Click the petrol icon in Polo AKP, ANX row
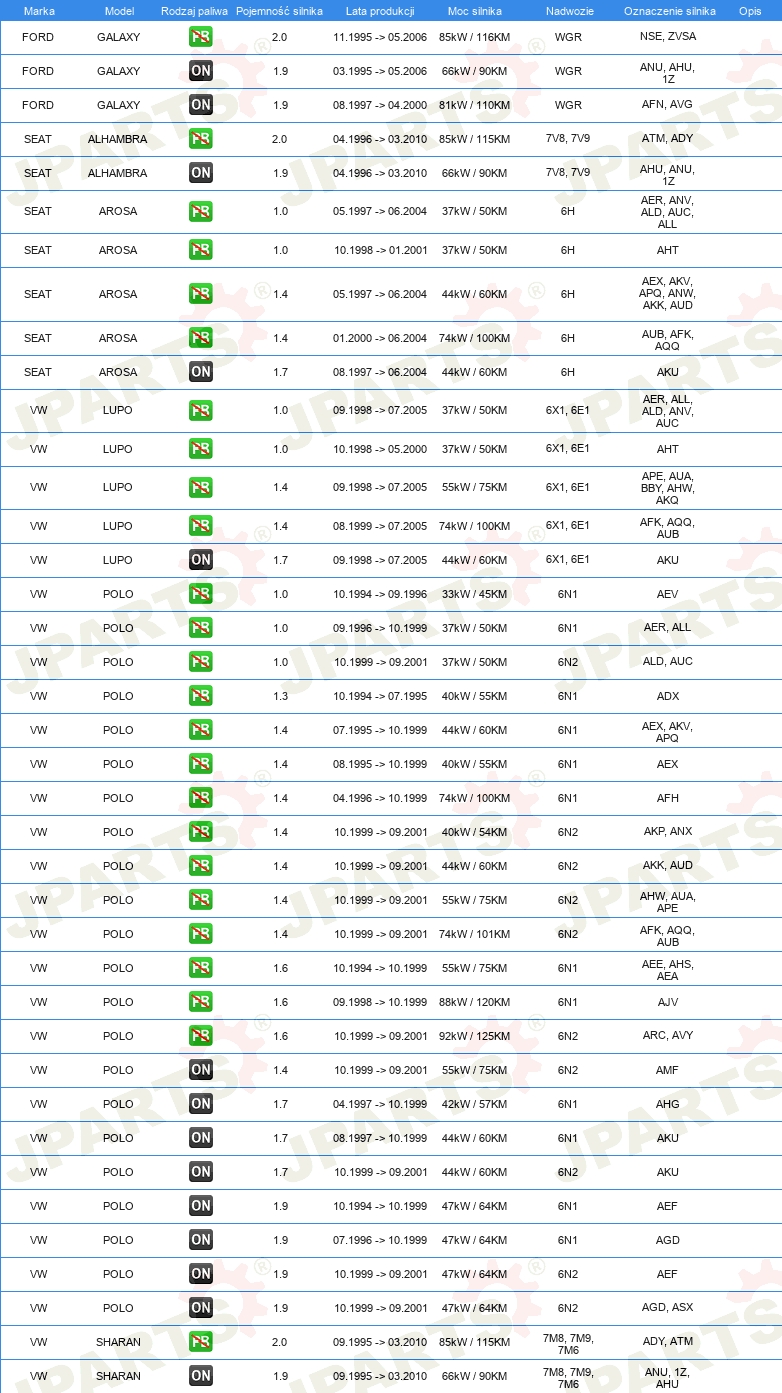The image size is (782, 1393). pos(201,832)
